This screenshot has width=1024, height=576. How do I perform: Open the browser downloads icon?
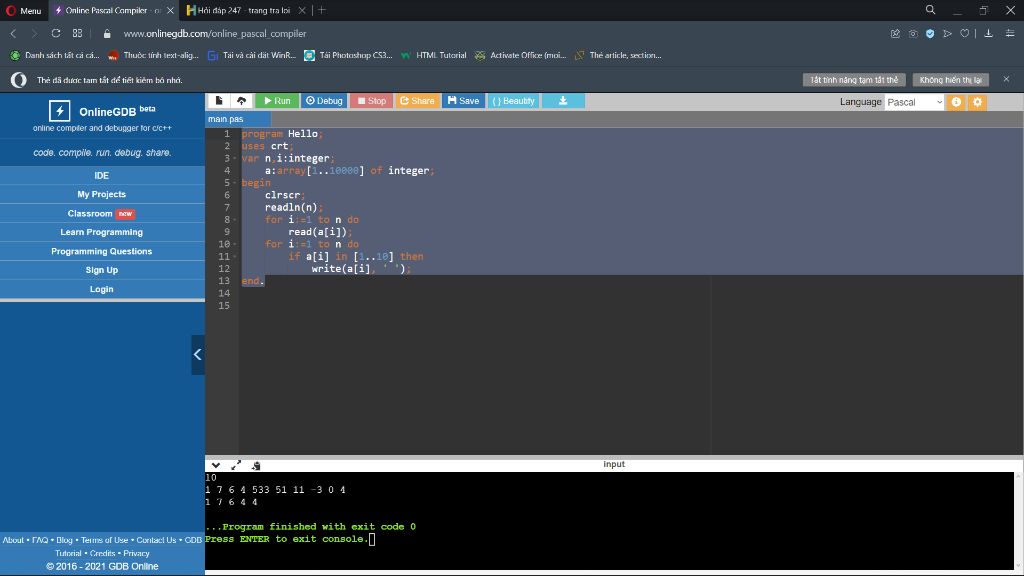989,33
